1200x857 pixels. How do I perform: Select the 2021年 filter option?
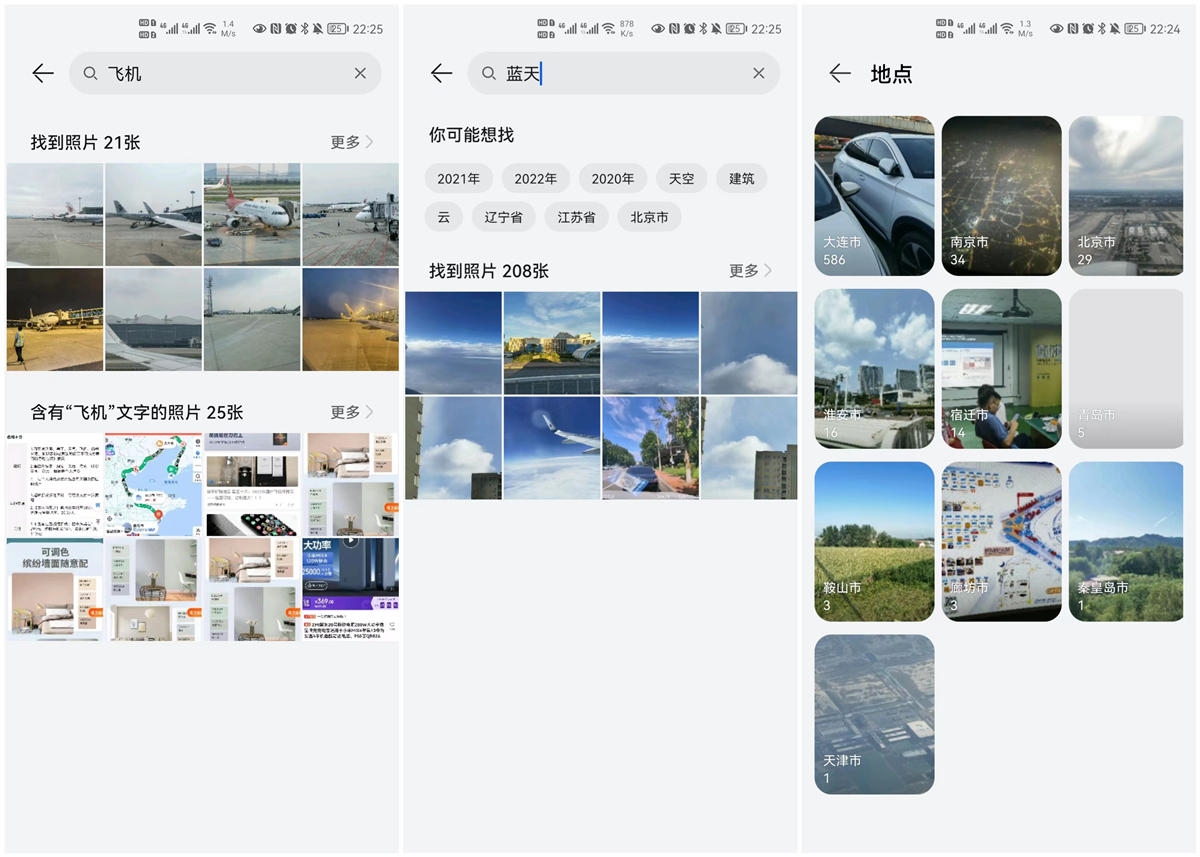458,178
